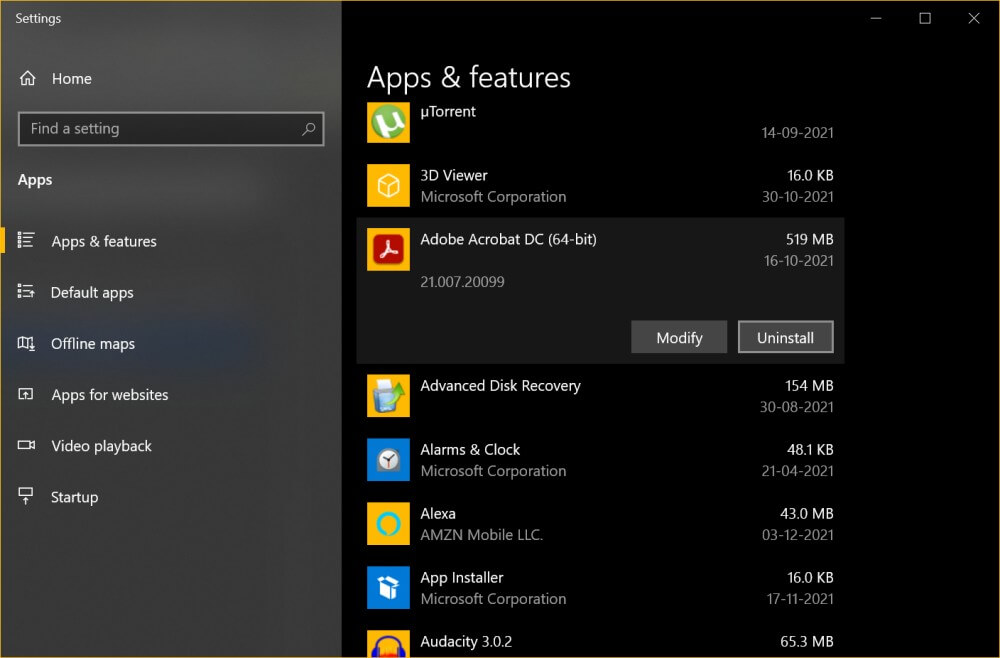Open Apps for websites settings
Screen dimensions: 1000x658
[x=110, y=394]
